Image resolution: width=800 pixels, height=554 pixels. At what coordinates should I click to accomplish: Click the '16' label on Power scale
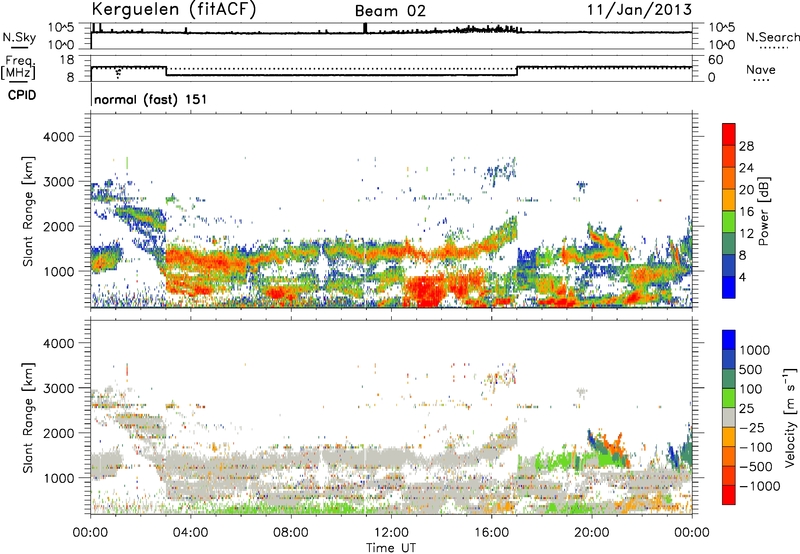pyautogui.click(x=746, y=212)
